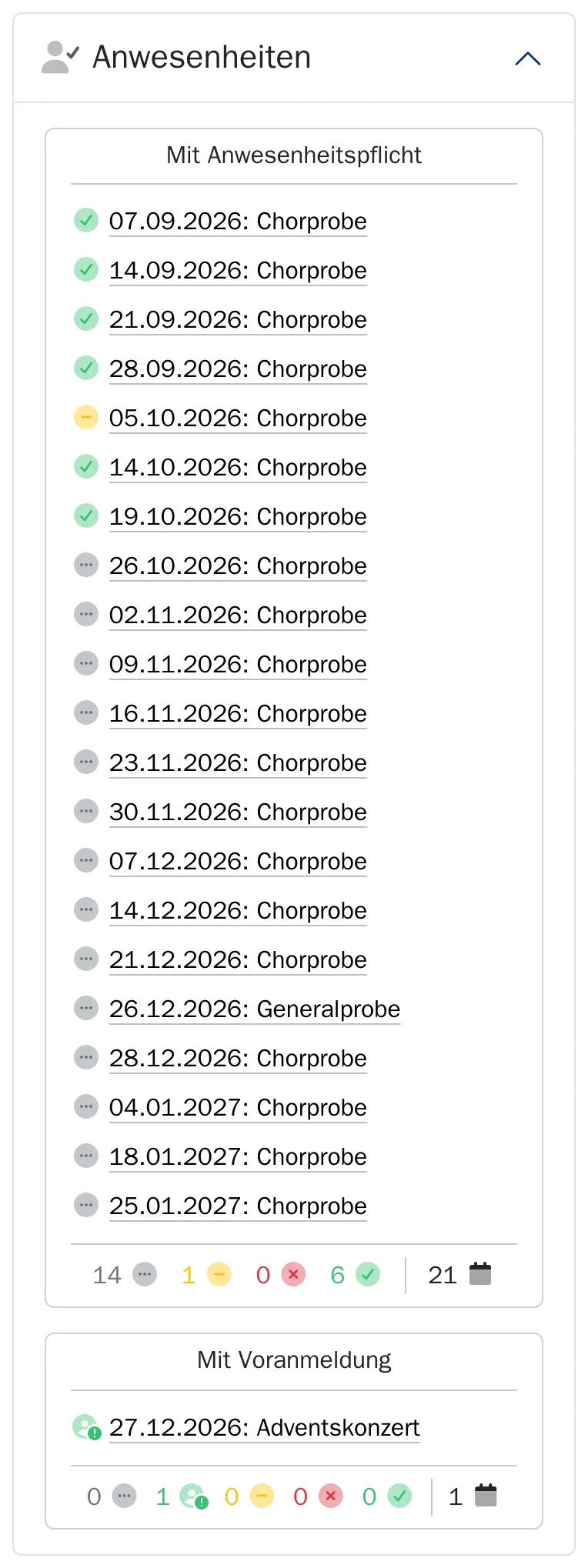Open 14.09.2026: Chorprobe link

pyautogui.click(x=238, y=270)
